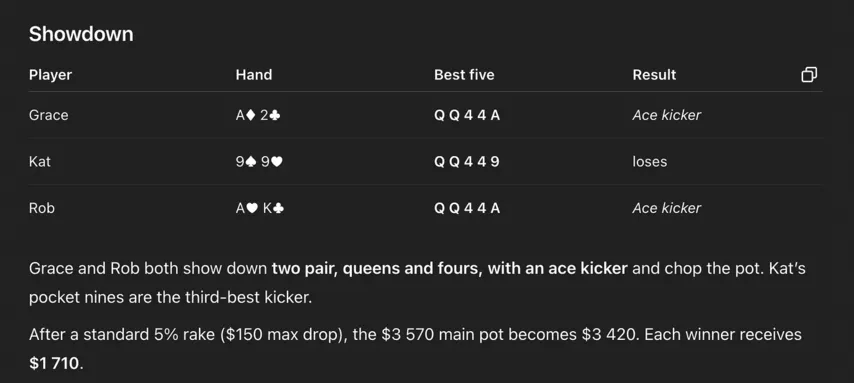Select Rob's name in the table
This screenshot has height=383, width=854.
coord(41,208)
